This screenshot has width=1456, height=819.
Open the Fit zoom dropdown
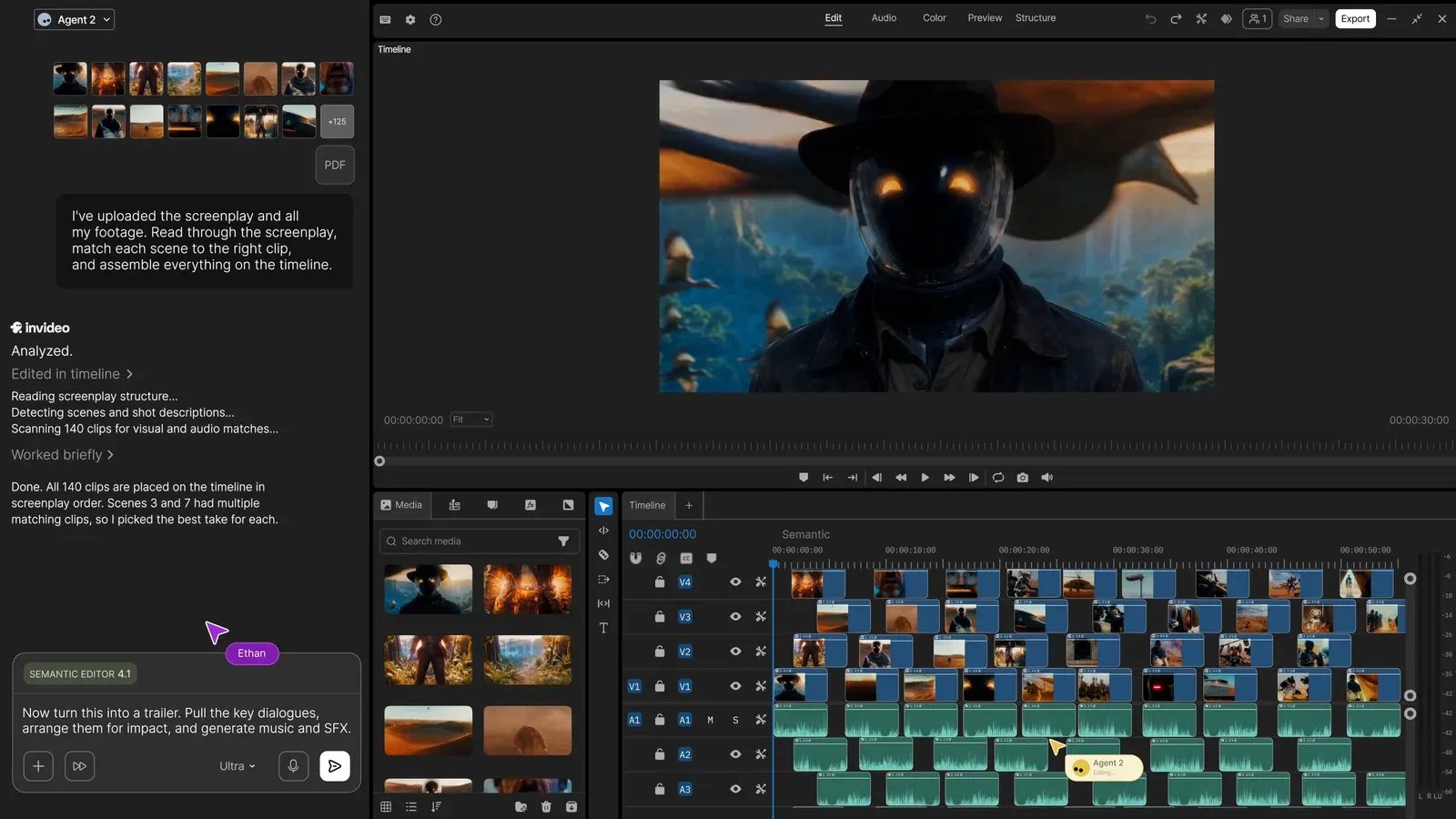(x=471, y=420)
